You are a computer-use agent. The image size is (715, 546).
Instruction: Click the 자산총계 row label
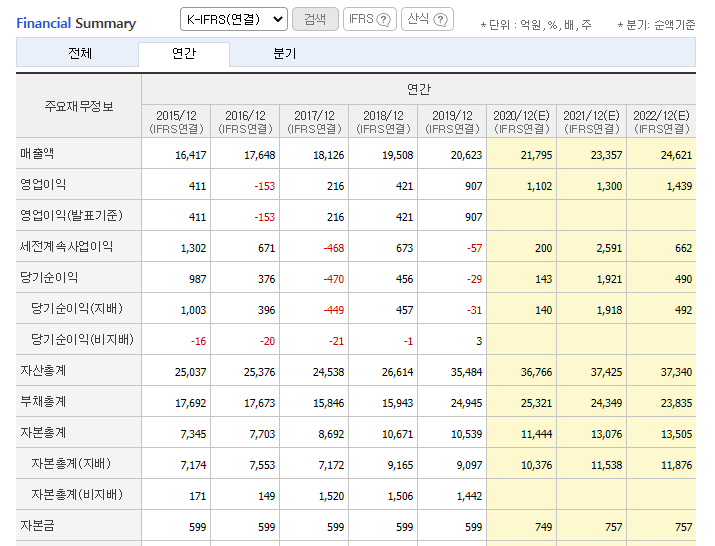click(43, 370)
